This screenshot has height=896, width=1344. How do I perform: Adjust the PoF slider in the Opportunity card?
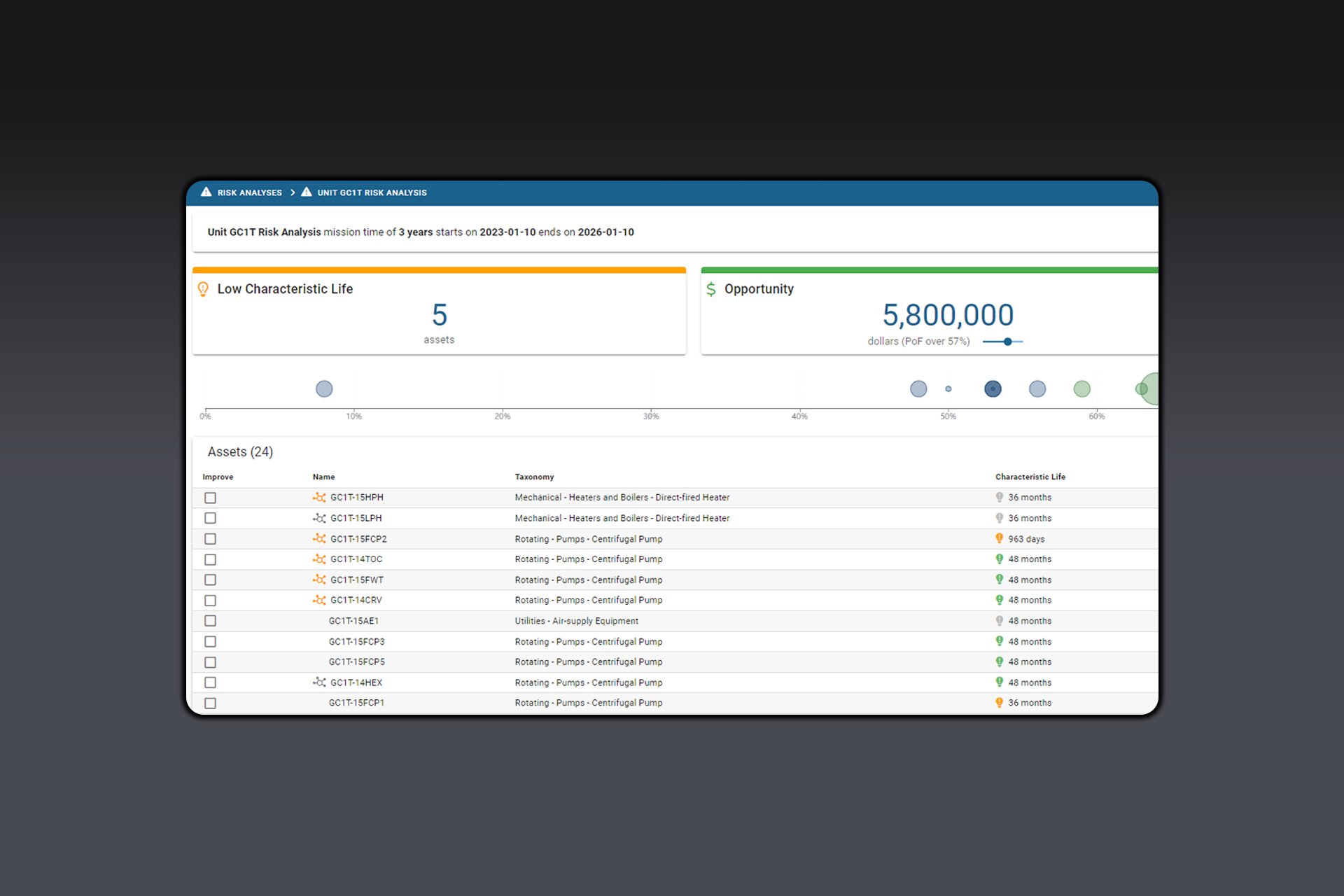coord(1007,342)
